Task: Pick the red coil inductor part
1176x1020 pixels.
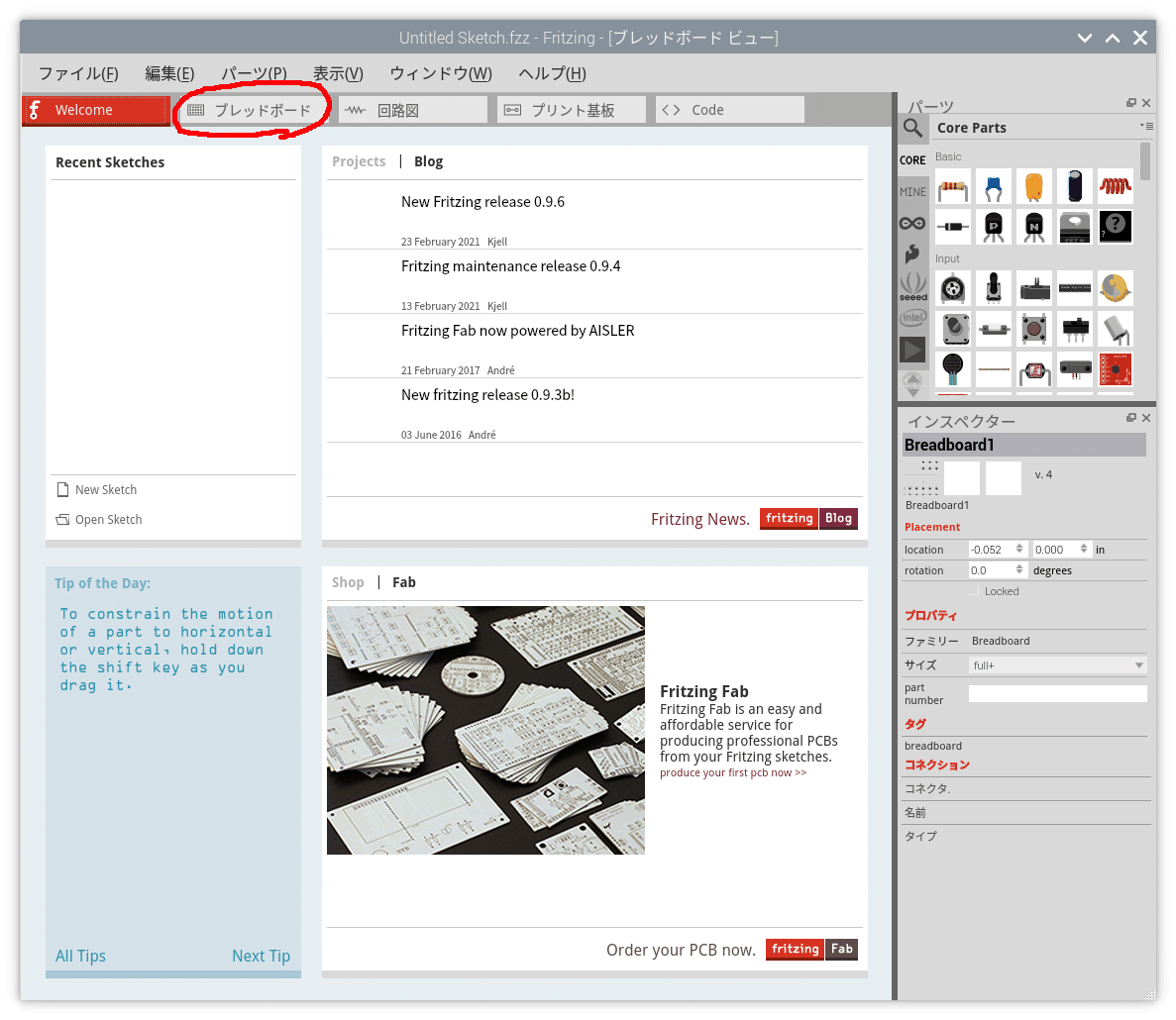Action: coord(1116,186)
